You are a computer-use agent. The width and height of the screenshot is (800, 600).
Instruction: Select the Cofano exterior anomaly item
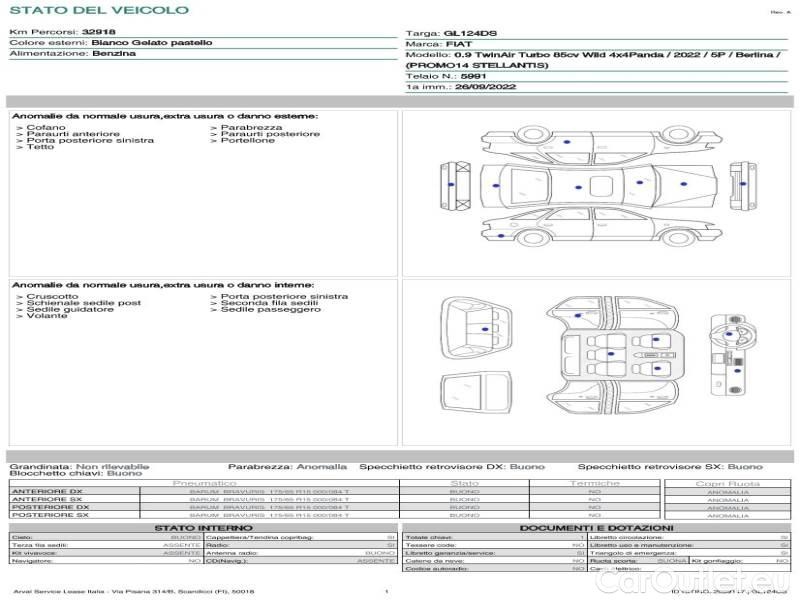tap(46, 128)
